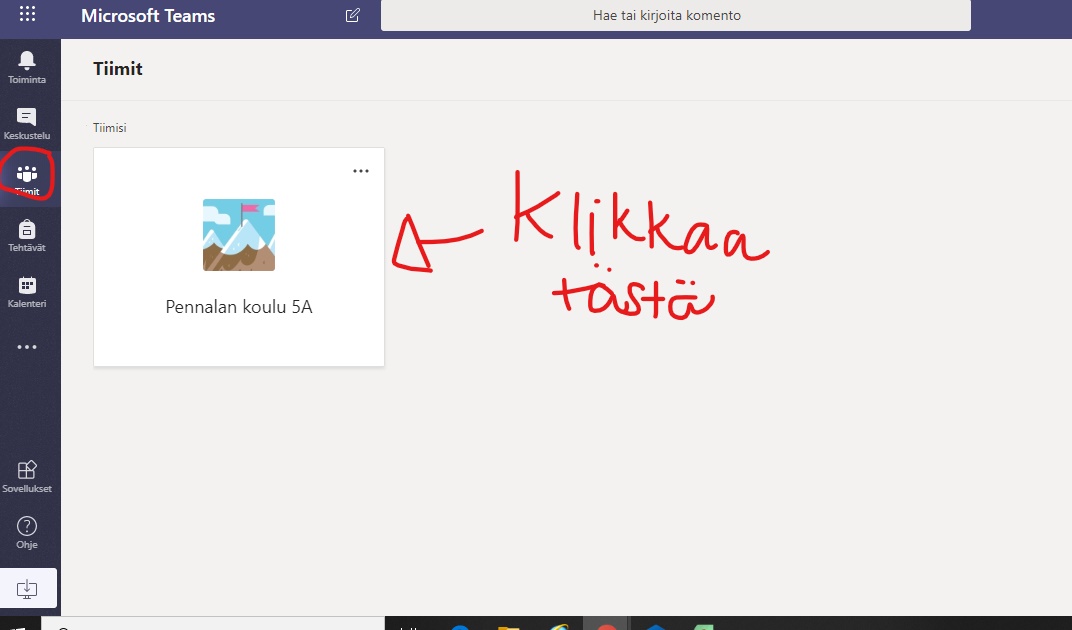The height and width of the screenshot is (630, 1072).
Task: Select Tiimit in the left sidebar
Action: coord(27,180)
